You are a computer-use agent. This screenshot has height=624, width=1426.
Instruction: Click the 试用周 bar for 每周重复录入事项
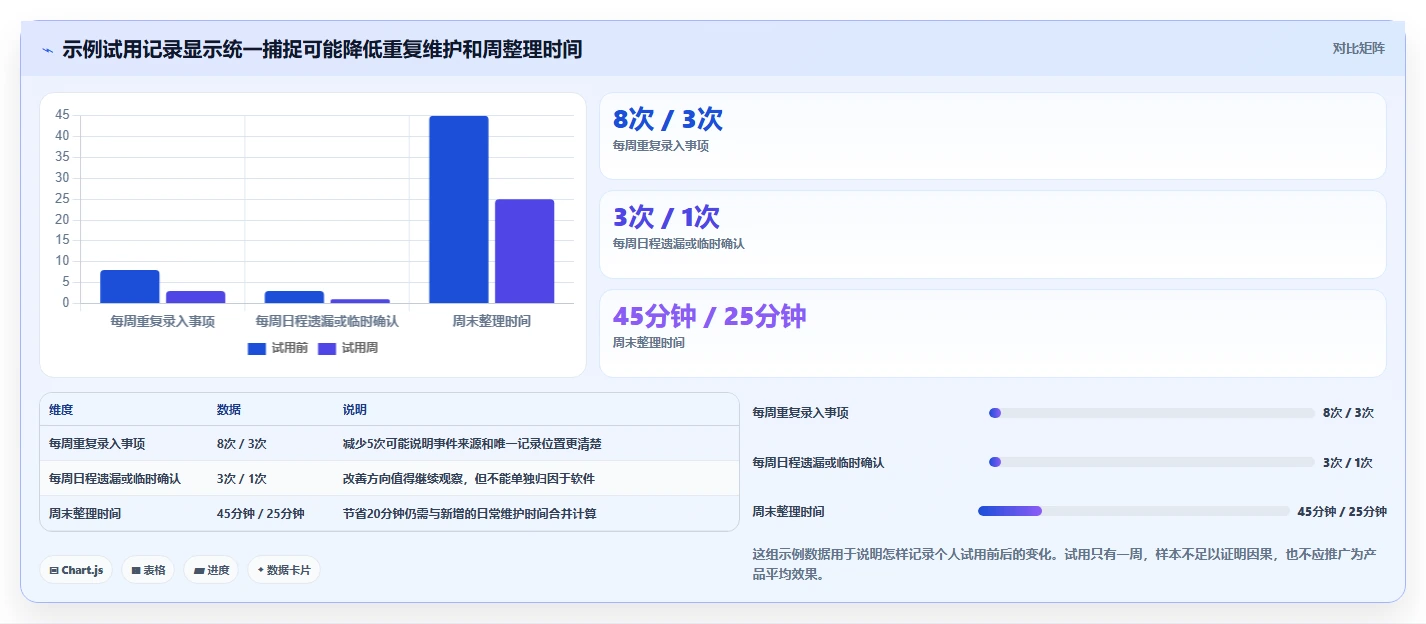tap(195, 297)
